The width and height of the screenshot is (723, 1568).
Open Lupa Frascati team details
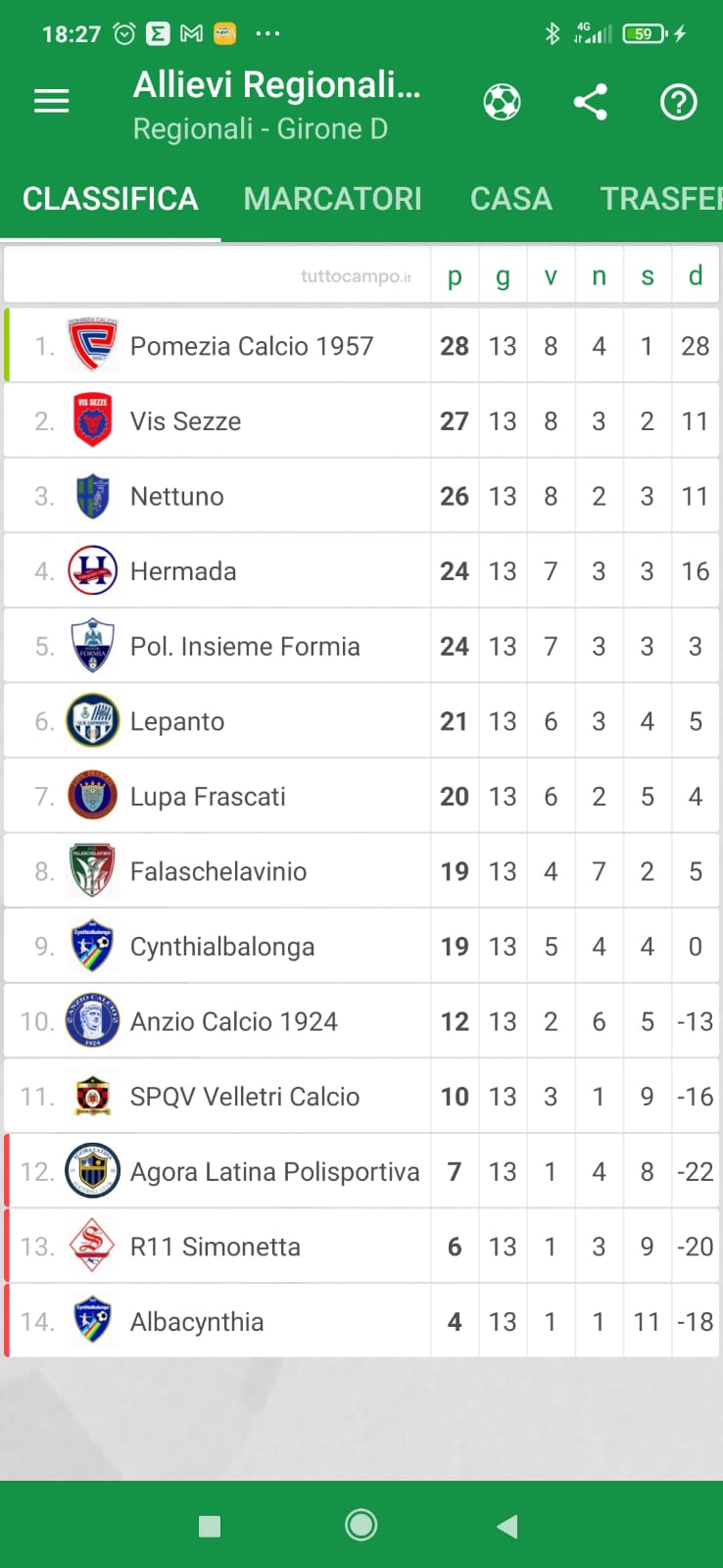click(x=208, y=797)
